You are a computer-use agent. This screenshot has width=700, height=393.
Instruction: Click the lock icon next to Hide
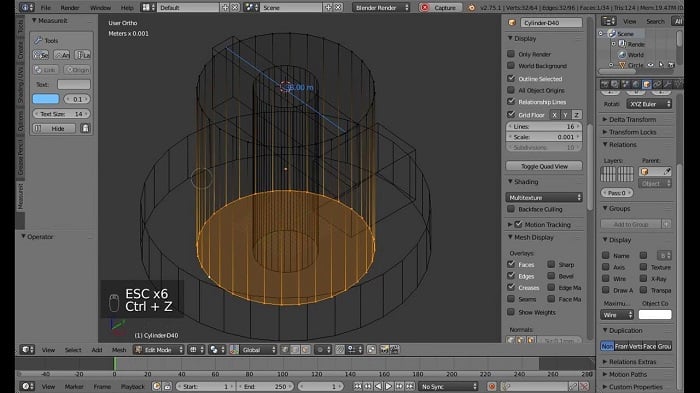click(x=85, y=128)
